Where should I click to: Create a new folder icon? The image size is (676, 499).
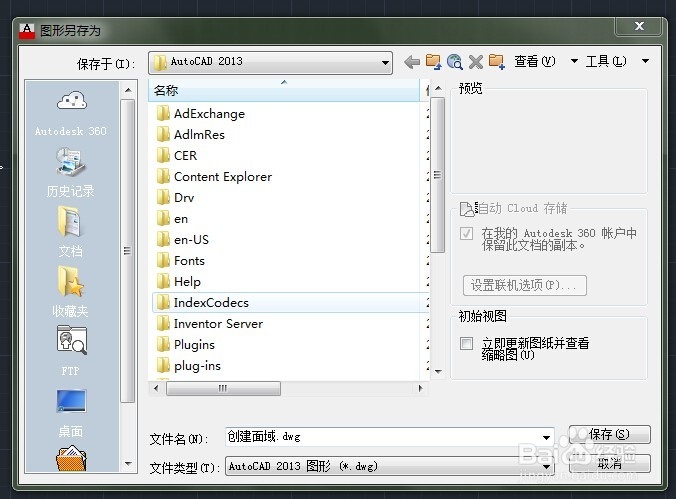[x=497, y=62]
